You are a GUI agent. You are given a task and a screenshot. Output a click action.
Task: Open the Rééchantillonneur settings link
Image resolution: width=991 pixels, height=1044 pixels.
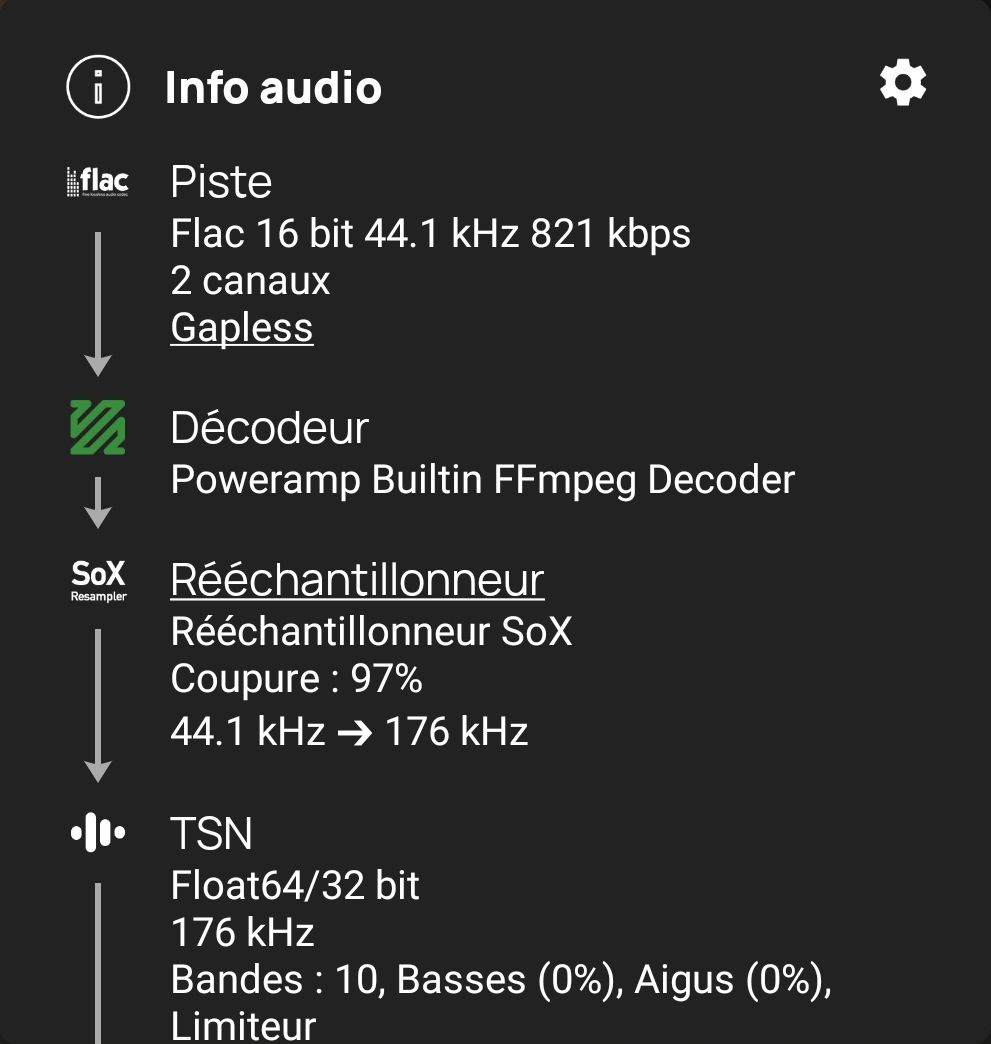point(358,580)
